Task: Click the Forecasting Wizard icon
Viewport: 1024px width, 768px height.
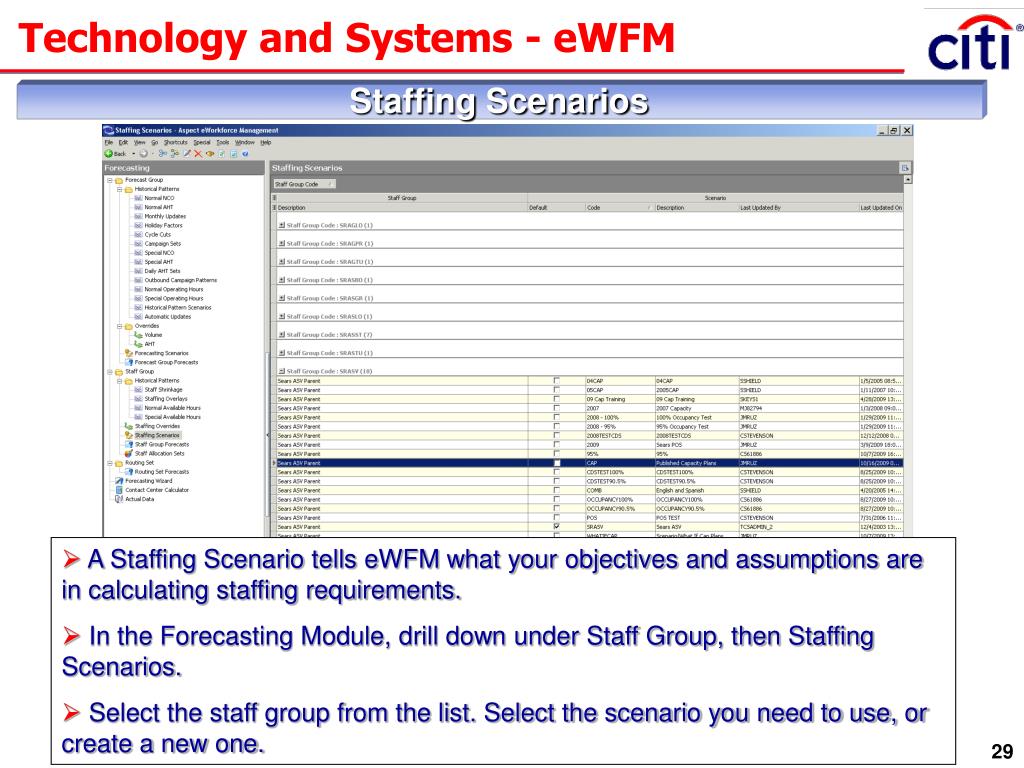Action: tap(119, 481)
